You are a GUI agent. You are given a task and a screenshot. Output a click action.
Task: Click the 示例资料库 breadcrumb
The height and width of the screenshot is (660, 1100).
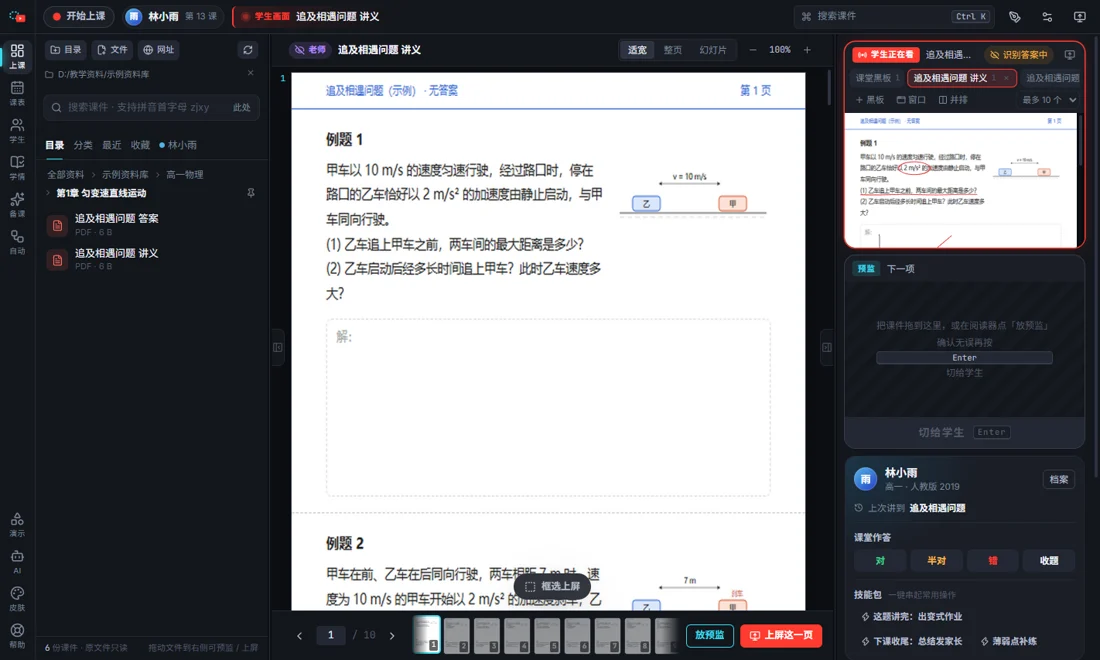125,175
